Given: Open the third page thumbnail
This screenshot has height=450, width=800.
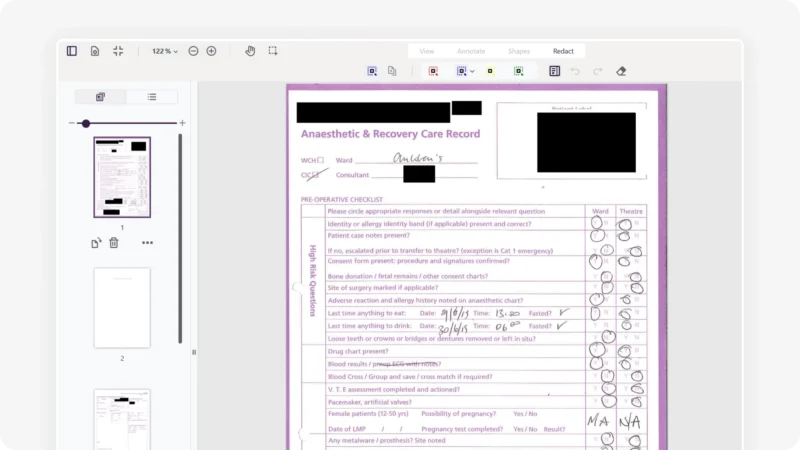Looking at the screenshot, I should coord(122,419).
